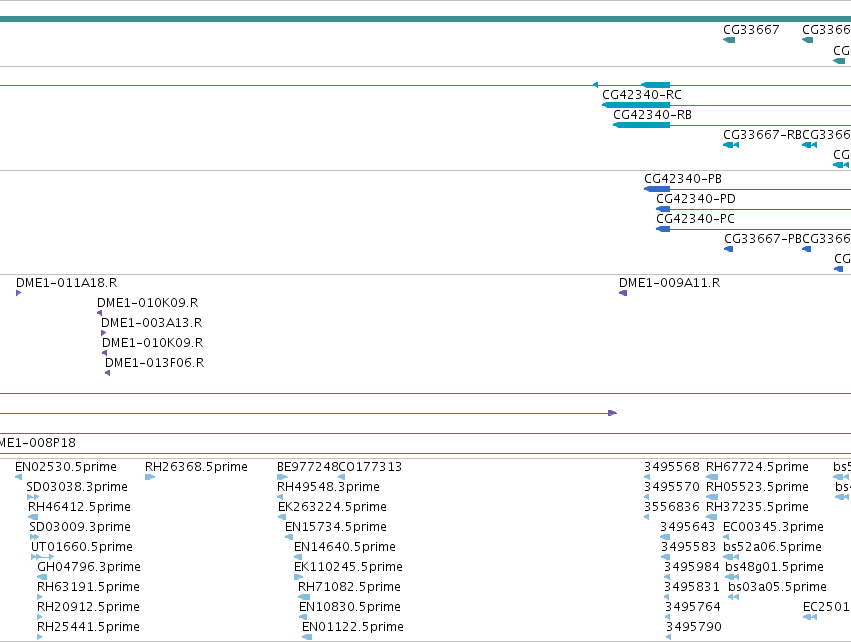Select the CG42340-PB thick coding bar
Image resolution: width=851 pixels, height=642 pixels.
[x=657, y=189]
